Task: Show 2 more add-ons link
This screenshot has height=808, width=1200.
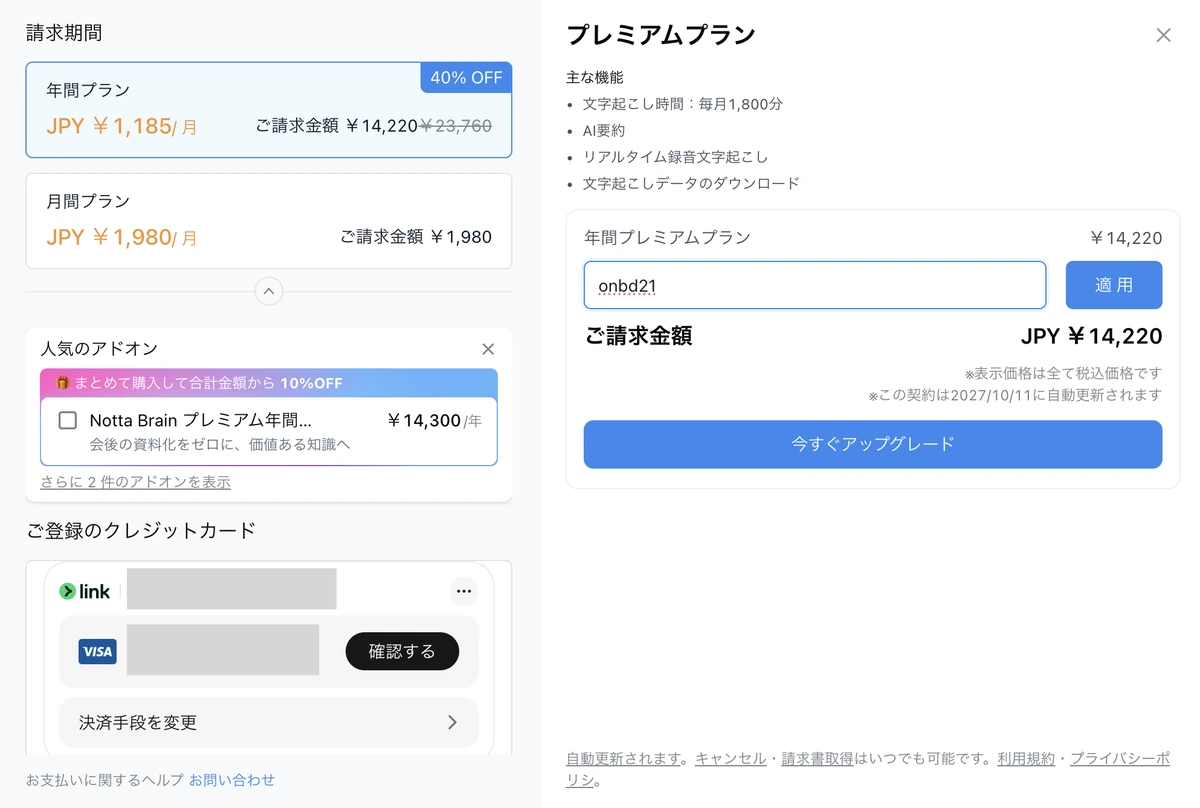Action: click(135, 482)
